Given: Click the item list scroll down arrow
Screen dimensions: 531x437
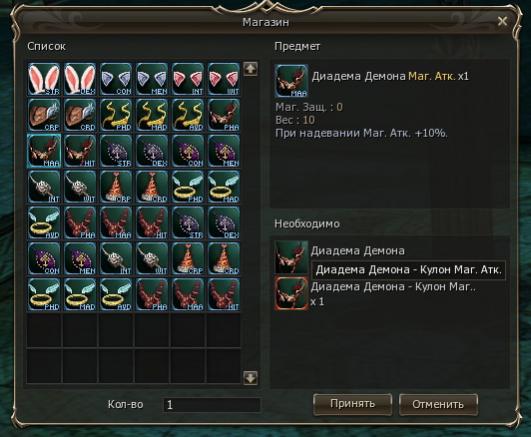Looking at the screenshot, I should (x=250, y=377).
